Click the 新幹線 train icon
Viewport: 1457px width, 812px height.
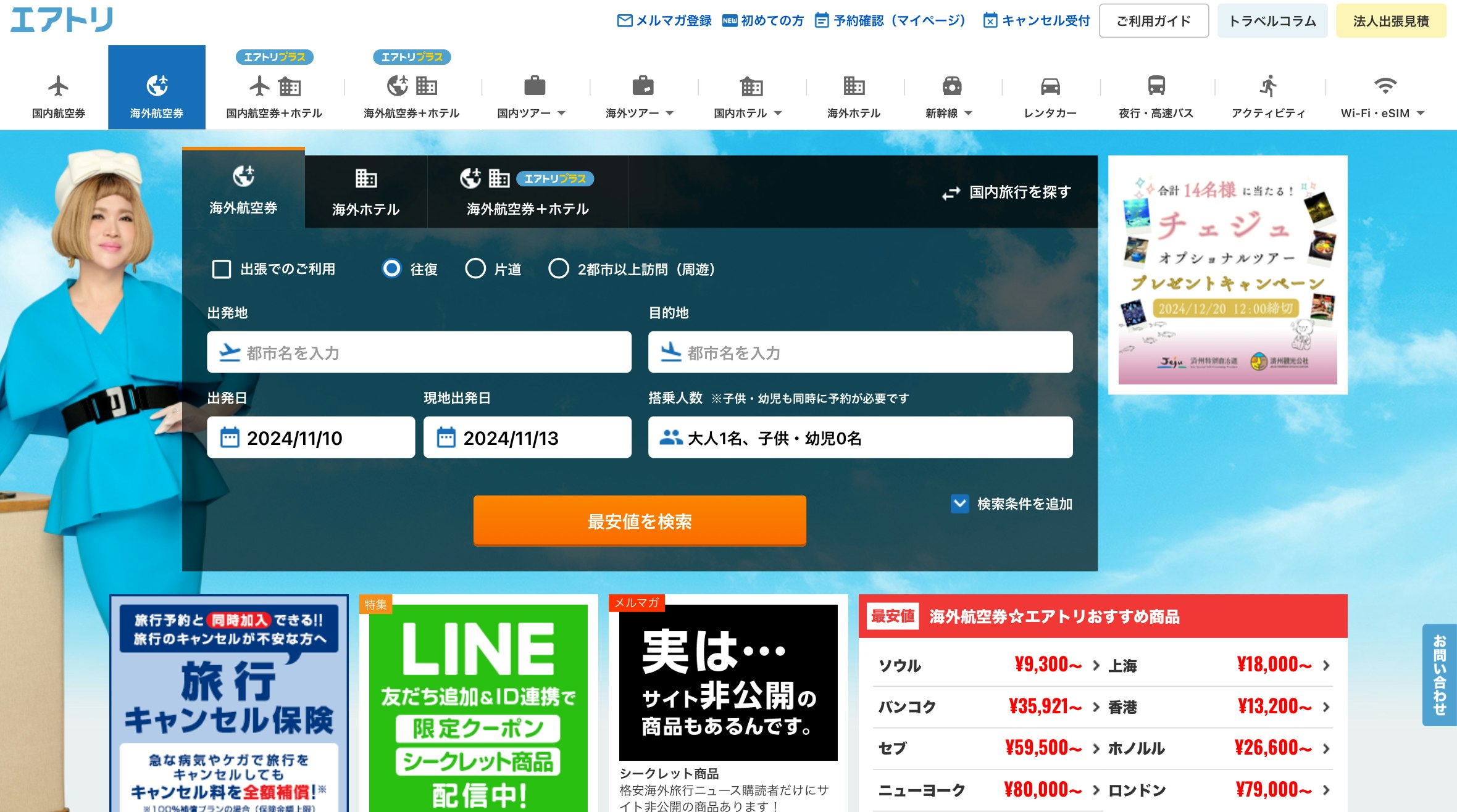click(x=951, y=86)
